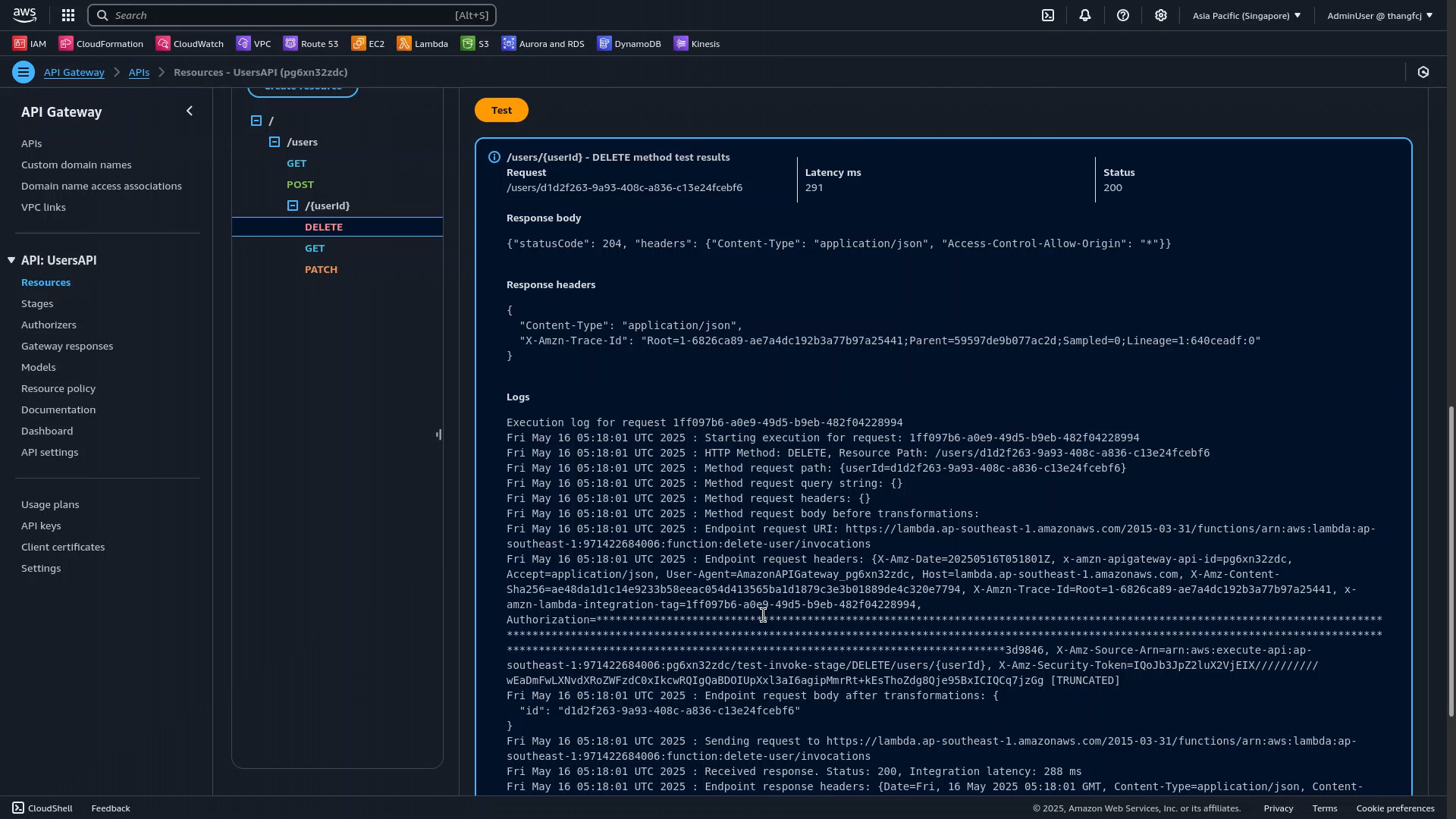Click the resource panel resize handle
1456x819 pixels.
(x=438, y=435)
